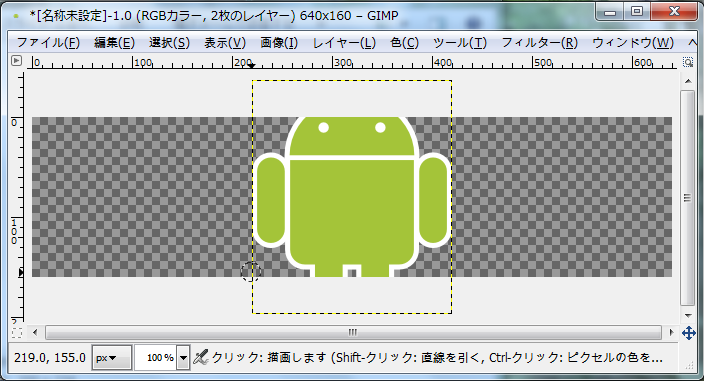Image resolution: width=704 pixels, height=381 pixels.
Task: Click the pencil tool icon in status bar
Action: pos(201,357)
